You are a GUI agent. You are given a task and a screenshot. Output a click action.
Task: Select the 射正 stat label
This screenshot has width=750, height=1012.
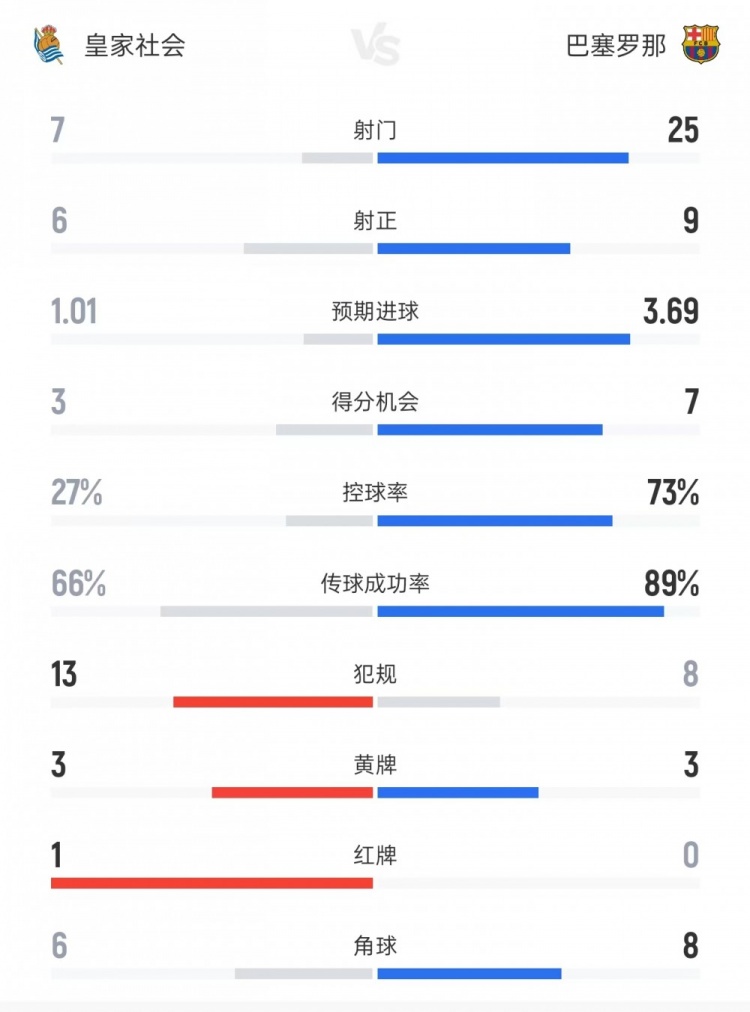click(375, 220)
